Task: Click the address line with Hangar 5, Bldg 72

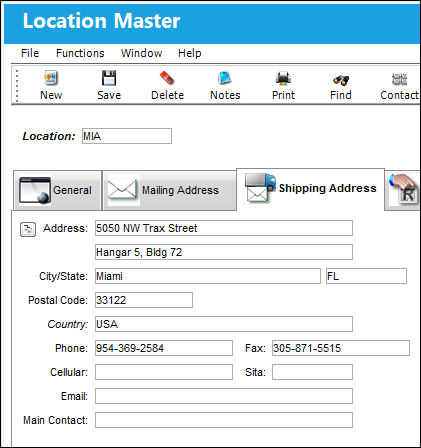Action: [x=224, y=252]
